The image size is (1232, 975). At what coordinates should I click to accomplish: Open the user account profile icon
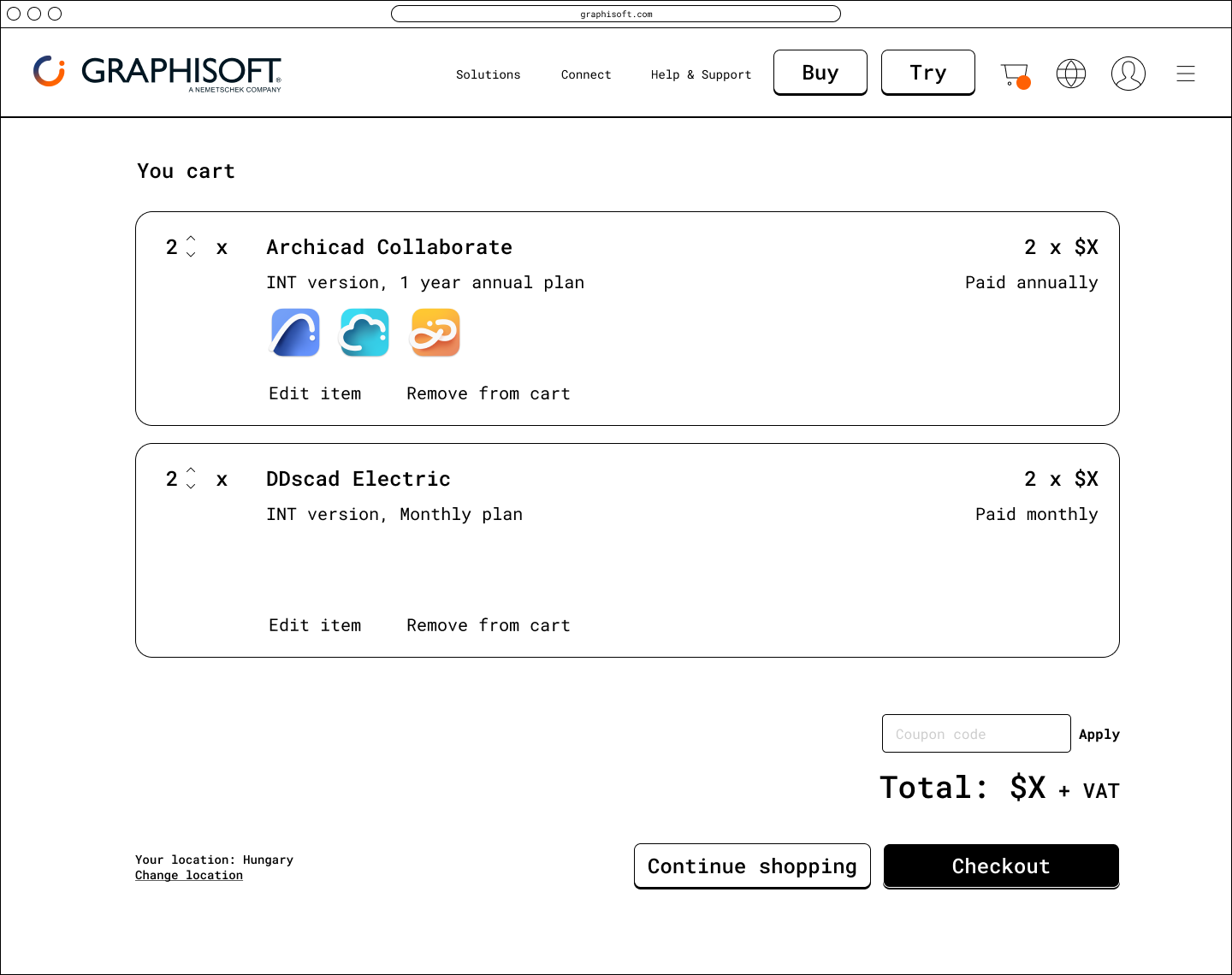[x=1128, y=74]
